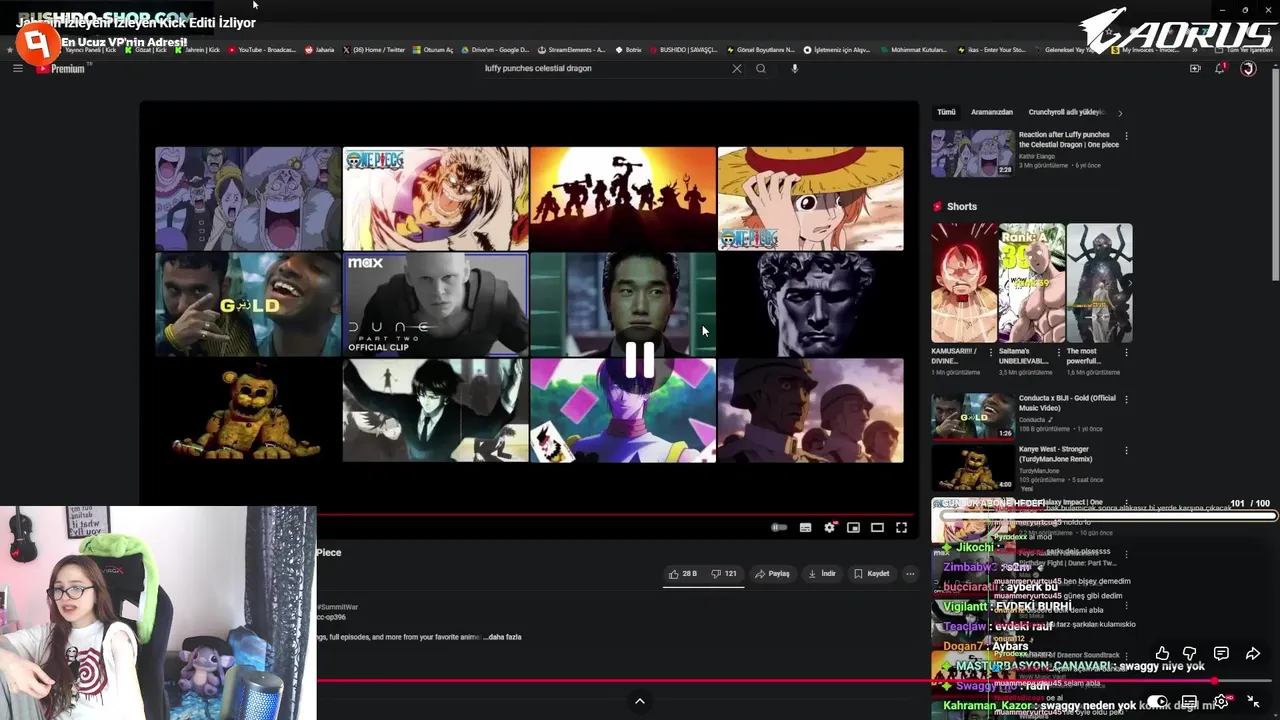Open options for Conducta x BIJI - Gold
The width and height of the screenshot is (1280, 720).
click(x=1126, y=399)
